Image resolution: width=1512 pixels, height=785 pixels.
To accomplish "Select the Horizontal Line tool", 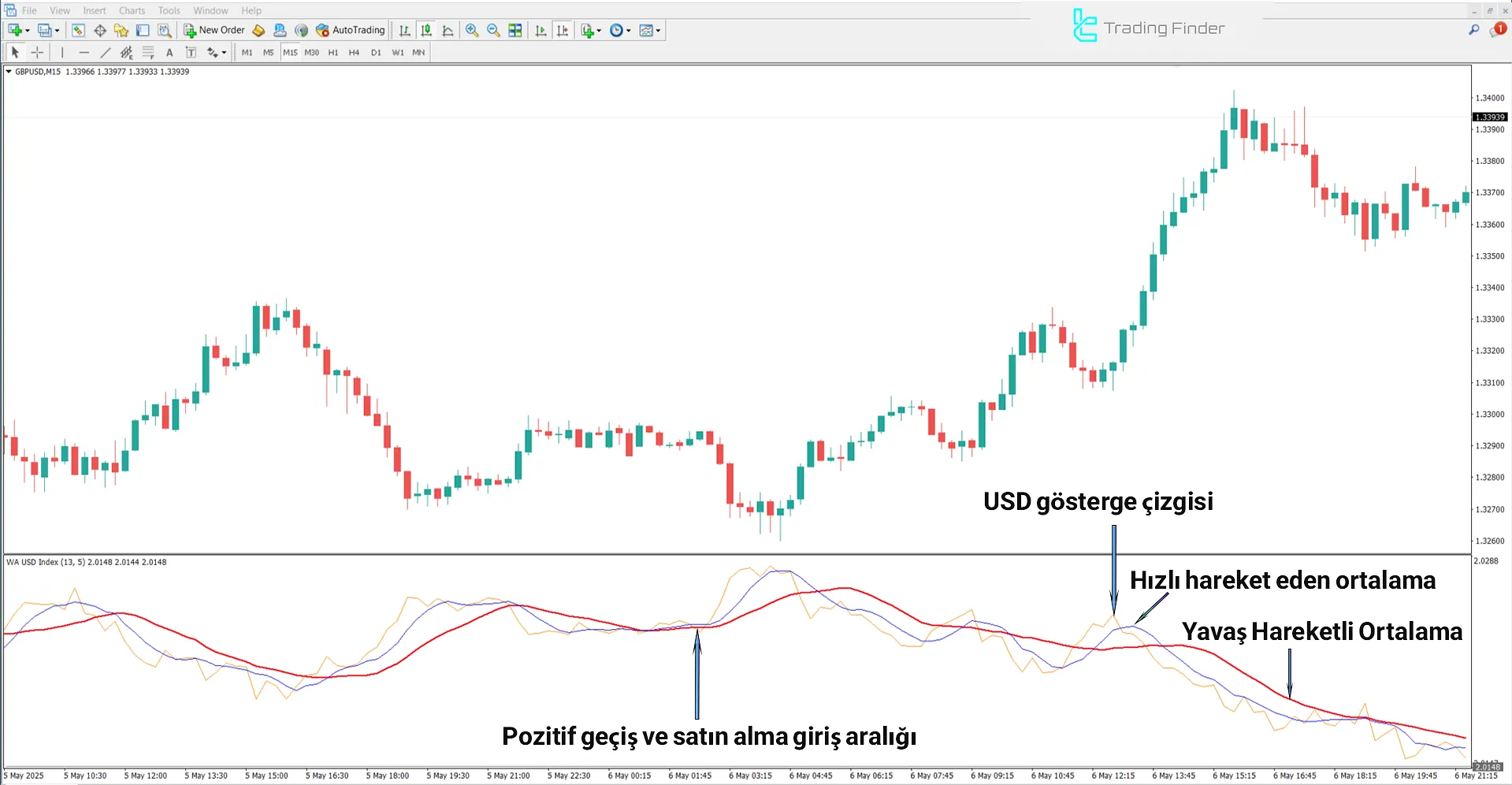I will click(84, 52).
